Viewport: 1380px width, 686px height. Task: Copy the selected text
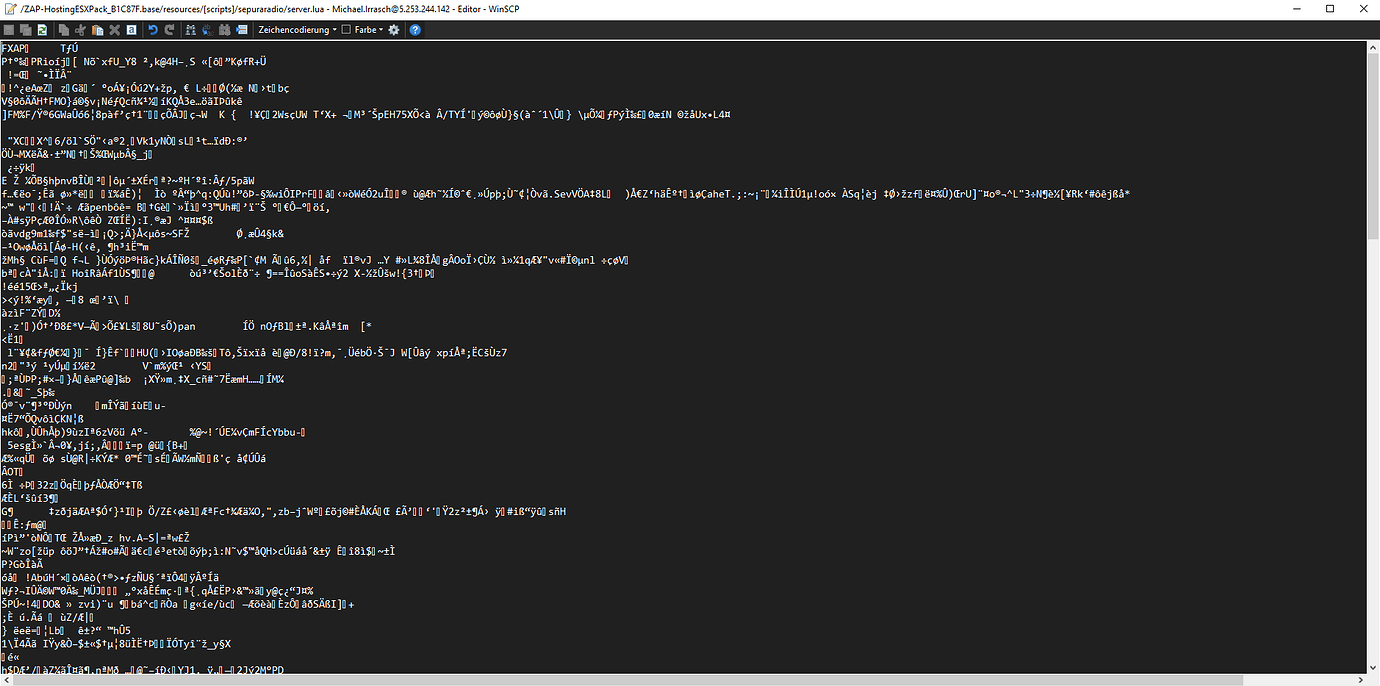pyautogui.click(x=64, y=29)
